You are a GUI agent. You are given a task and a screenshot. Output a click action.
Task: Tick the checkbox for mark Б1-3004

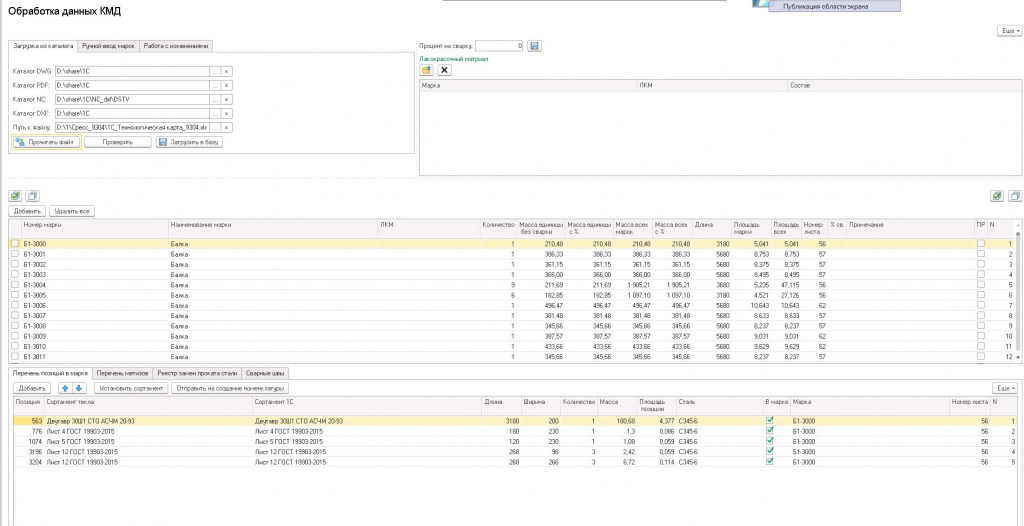pos(15,285)
